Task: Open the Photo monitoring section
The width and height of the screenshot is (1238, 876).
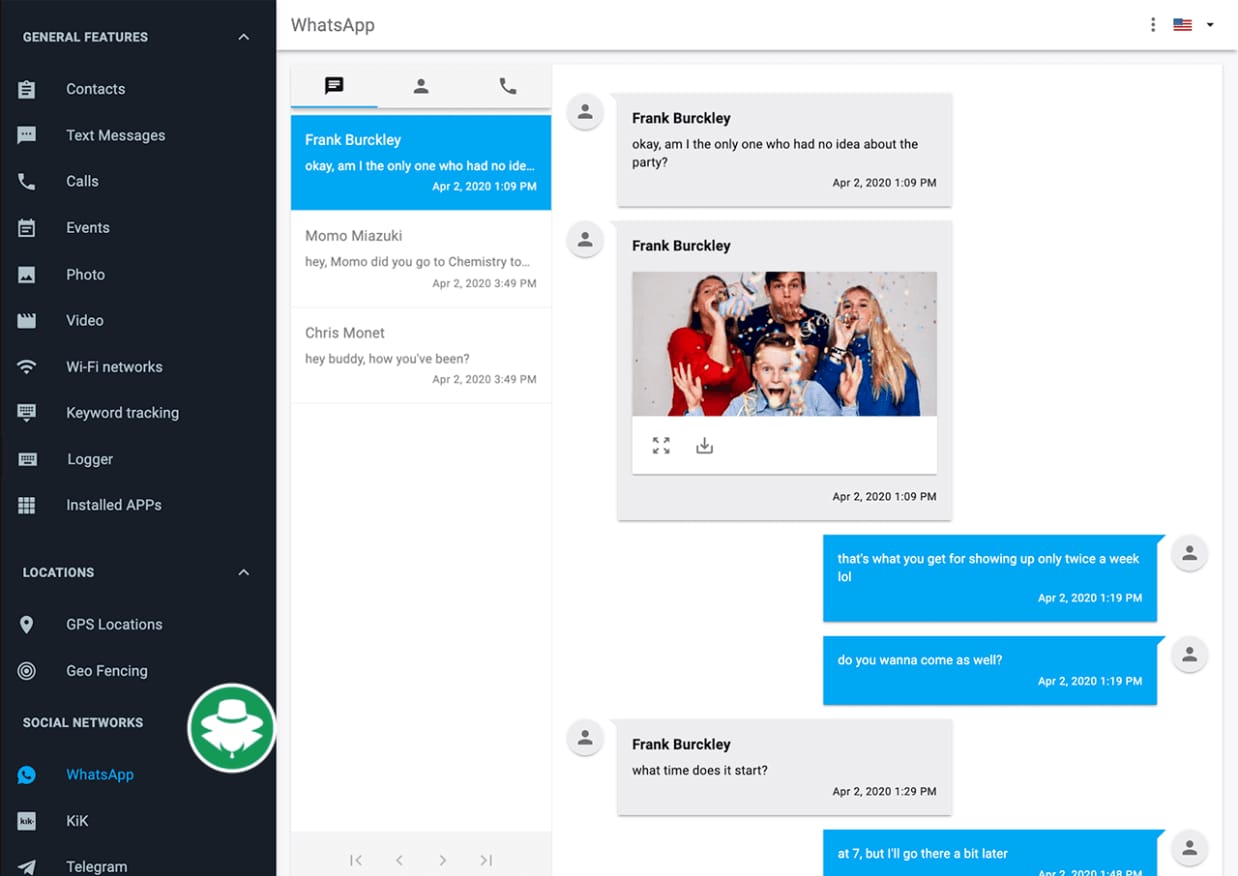Action: pyautogui.click(x=85, y=274)
